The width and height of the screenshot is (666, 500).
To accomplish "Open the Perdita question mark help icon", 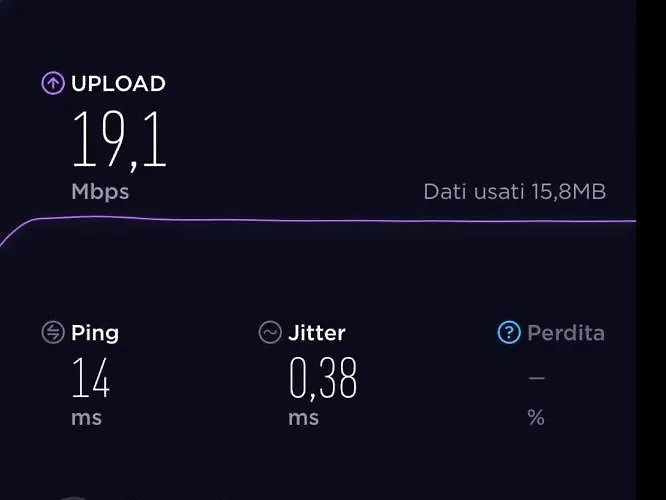I will coord(509,332).
